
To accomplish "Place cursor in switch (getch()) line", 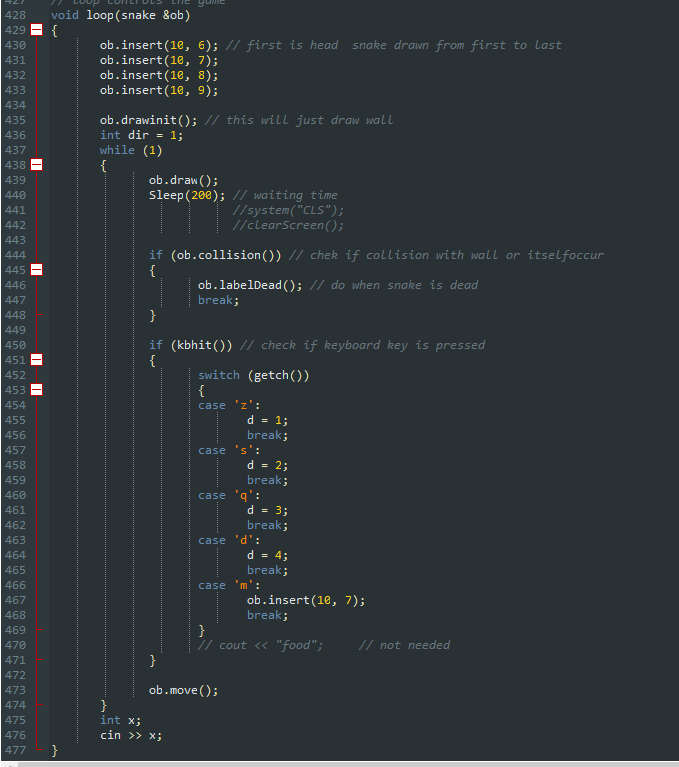I will [x=253, y=375].
